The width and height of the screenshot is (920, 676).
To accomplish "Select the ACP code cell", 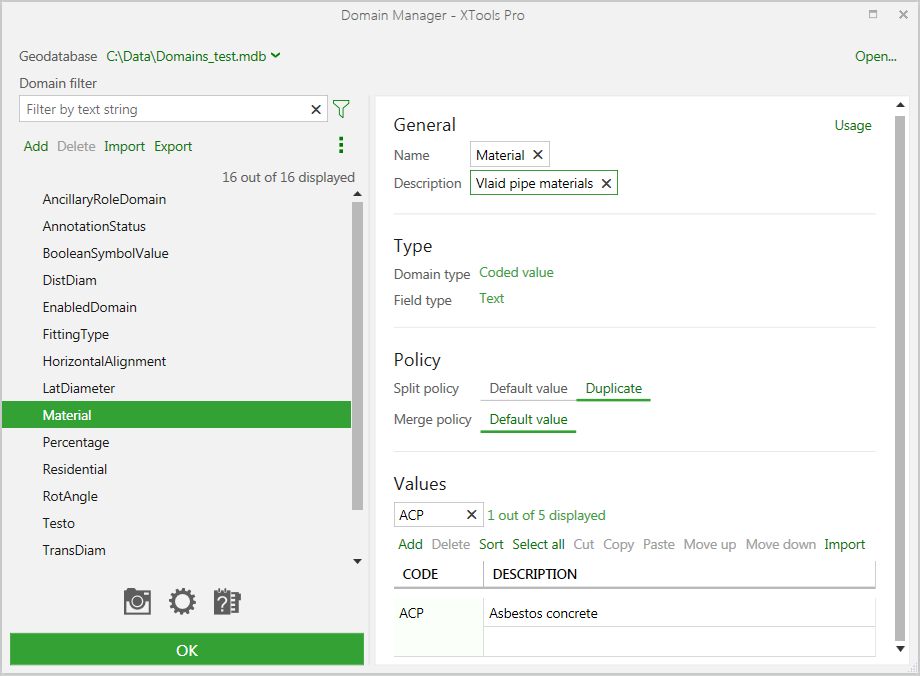I will (438, 613).
